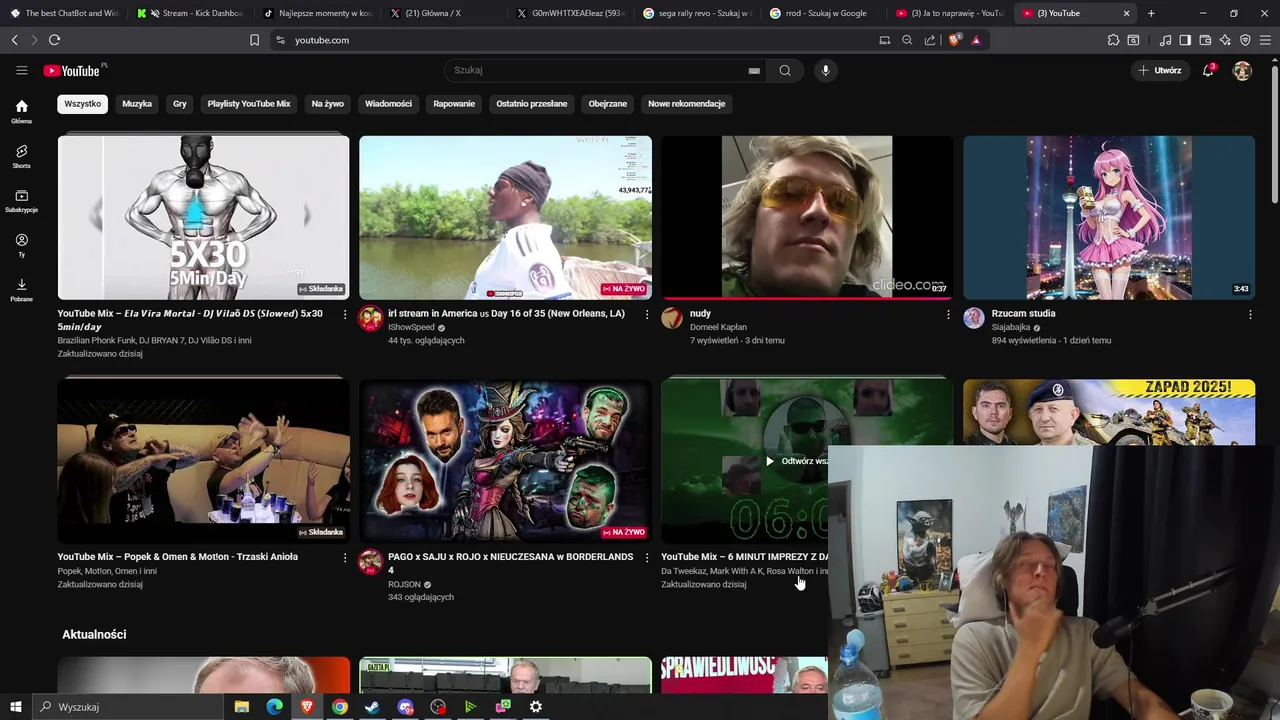Switch to the sega rally revo Google tab
This screenshot has height=720, width=1280.
click(x=697, y=13)
